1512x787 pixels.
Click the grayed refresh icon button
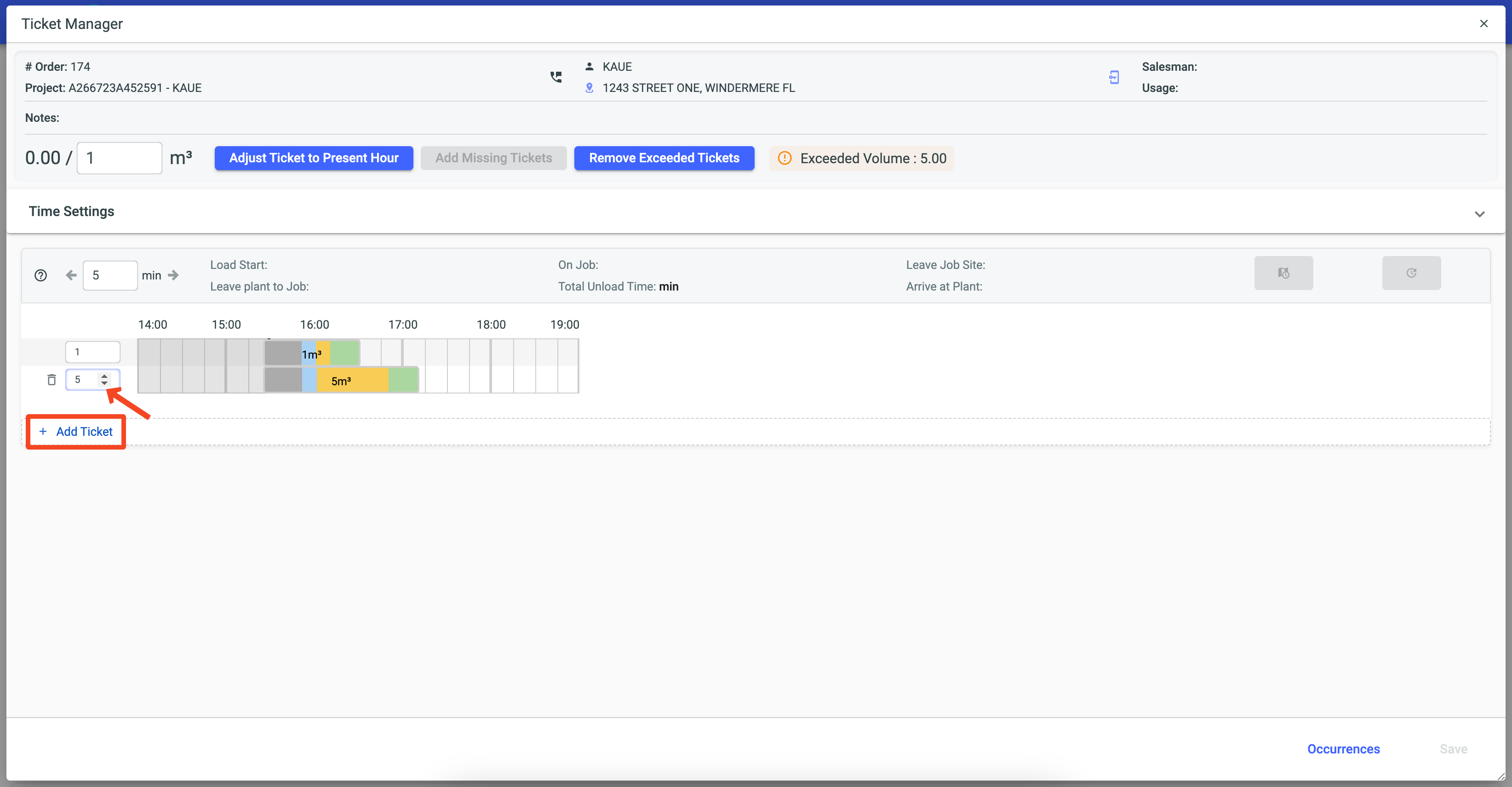[x=1411, y=273]
